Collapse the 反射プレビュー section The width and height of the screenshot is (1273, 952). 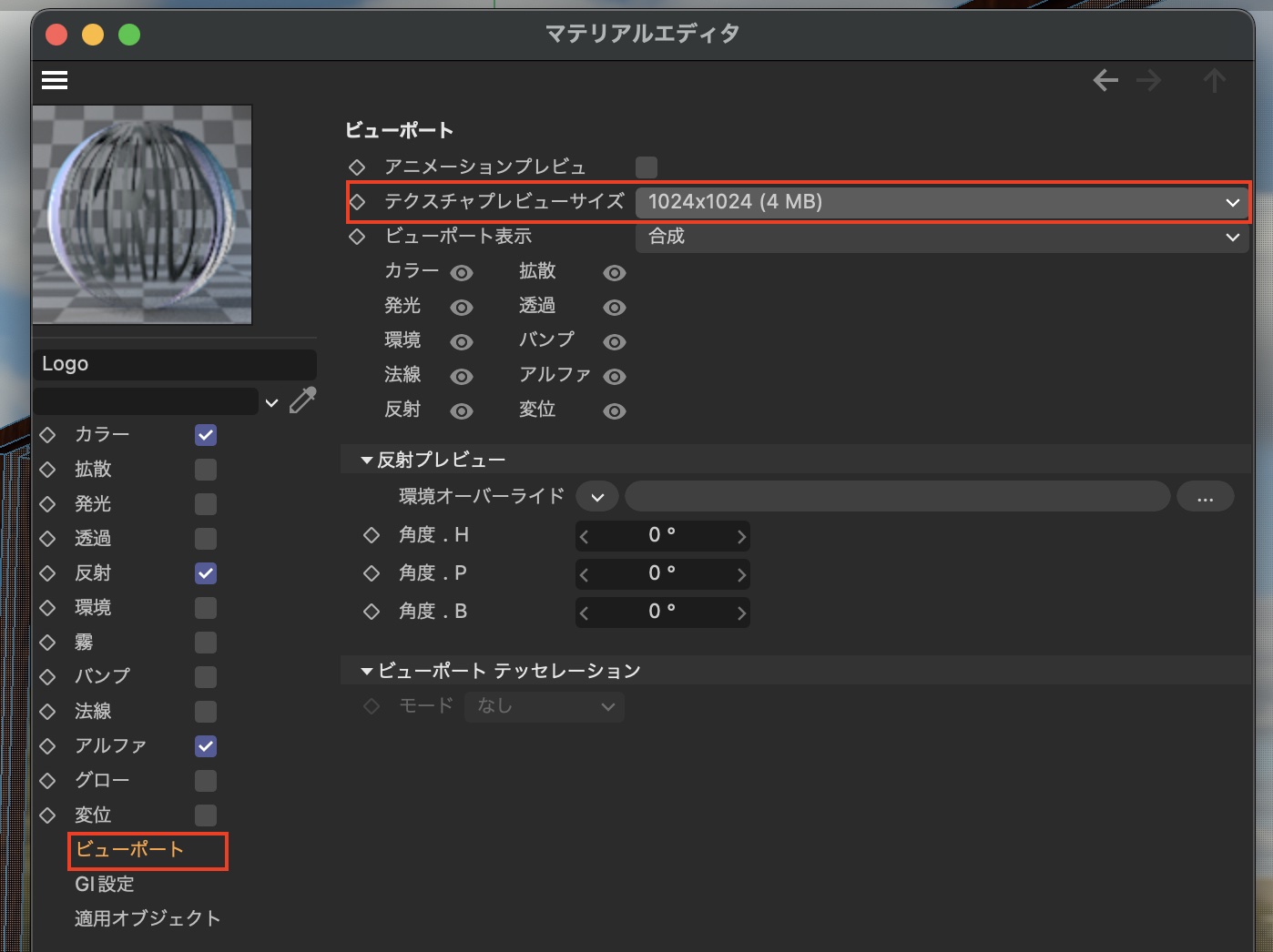click(x=367, y=461)
